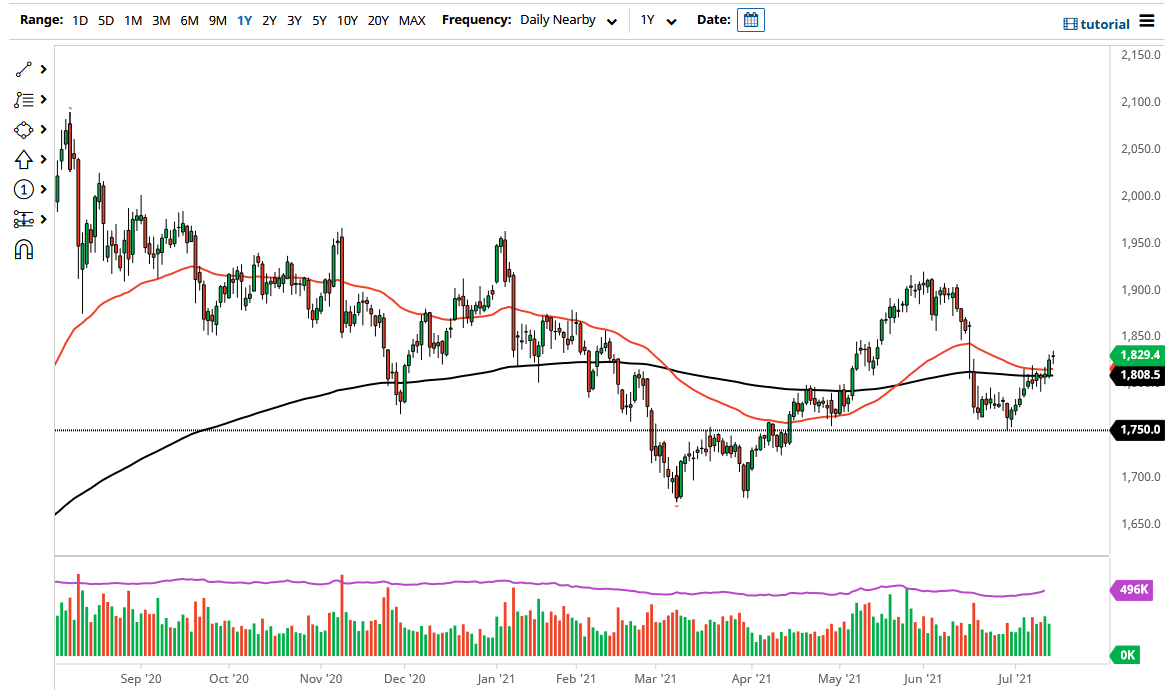The width and height of the screenshot is (1171, 697).
Task: Click the Sep '20 date axis label
Action: (x=141, y=678)
